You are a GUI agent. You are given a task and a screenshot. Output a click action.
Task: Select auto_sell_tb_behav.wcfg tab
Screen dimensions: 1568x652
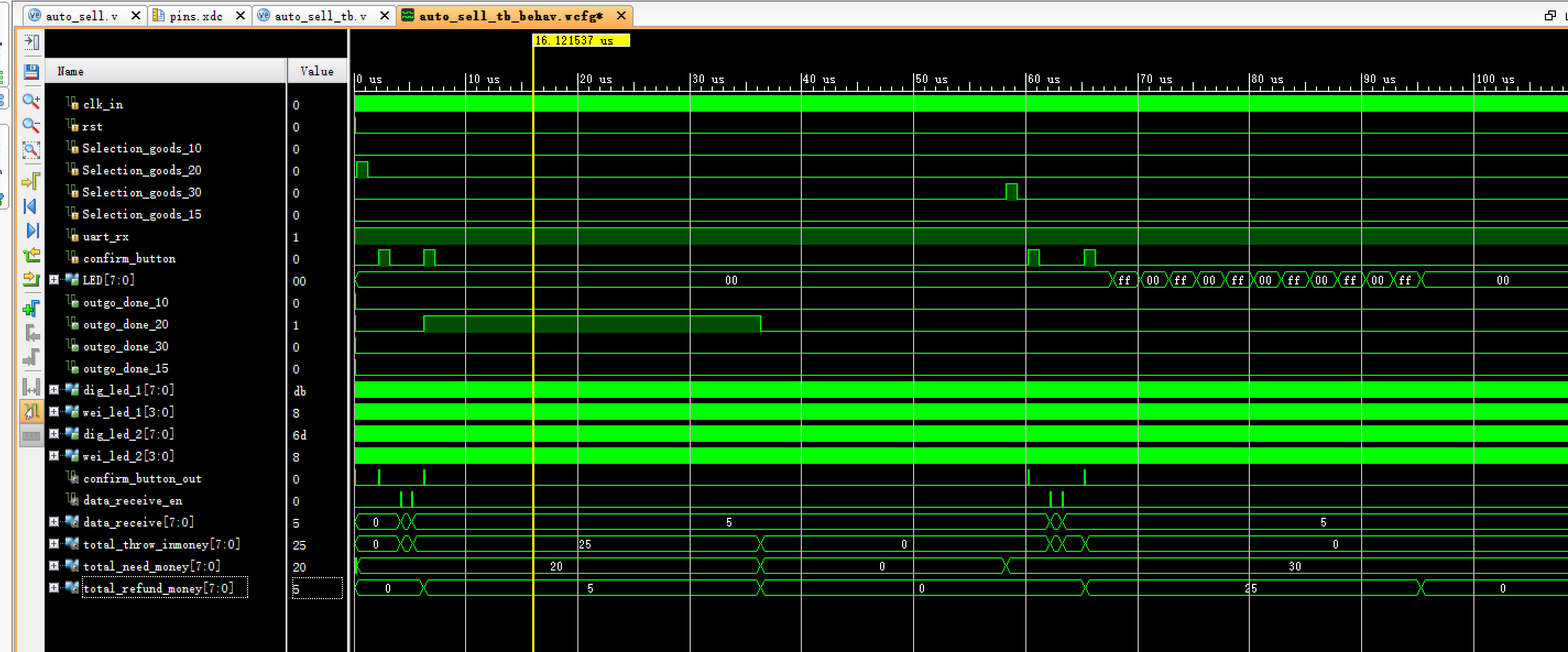(x=511, y=16)
